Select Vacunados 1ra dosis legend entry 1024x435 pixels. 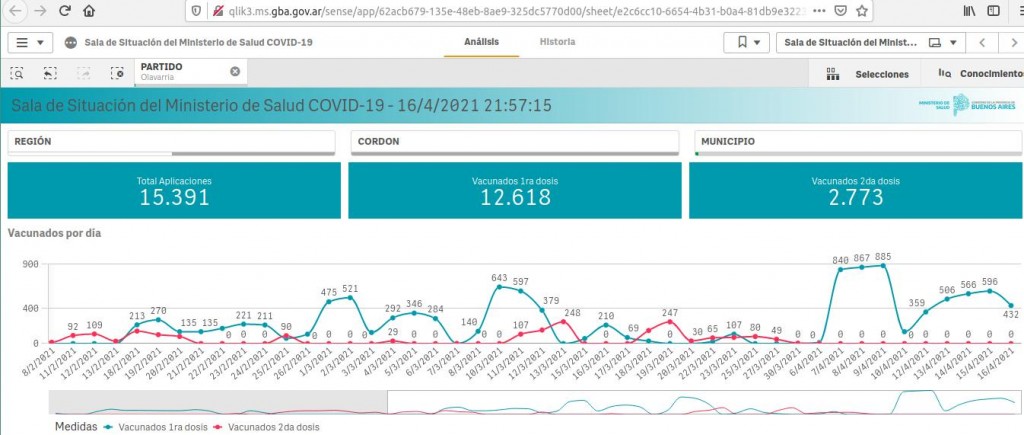(156, 427)
